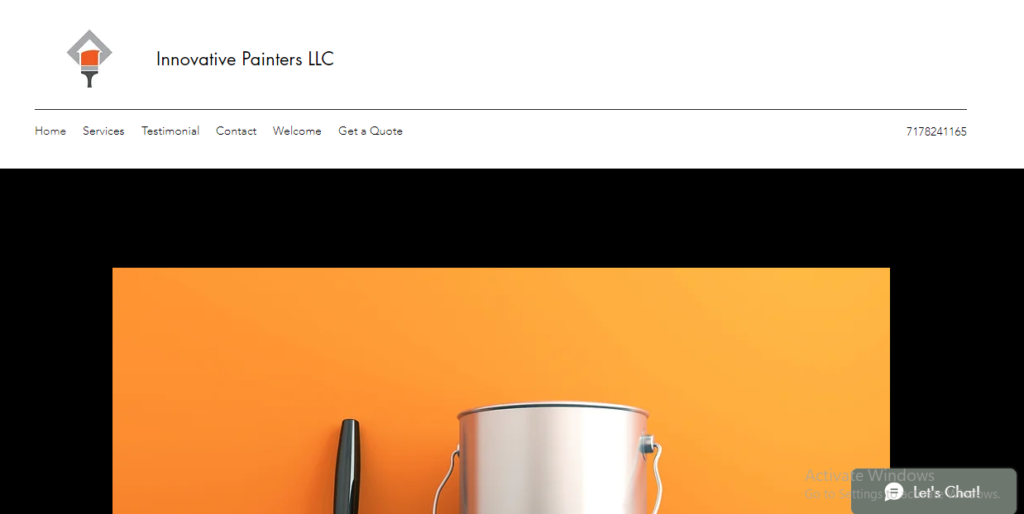Click the horizontal divider under header

click(501, 110)
